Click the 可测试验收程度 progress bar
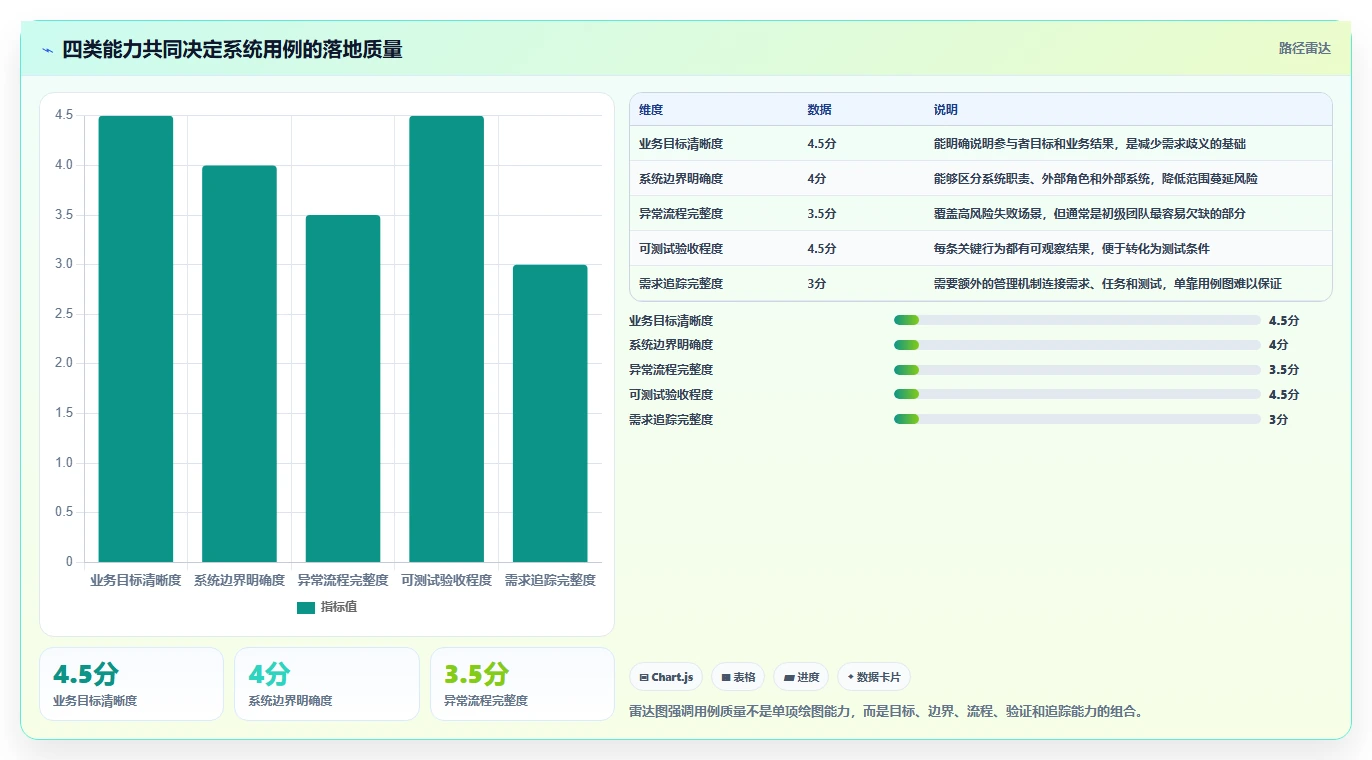 click(x=1077, y=395)
